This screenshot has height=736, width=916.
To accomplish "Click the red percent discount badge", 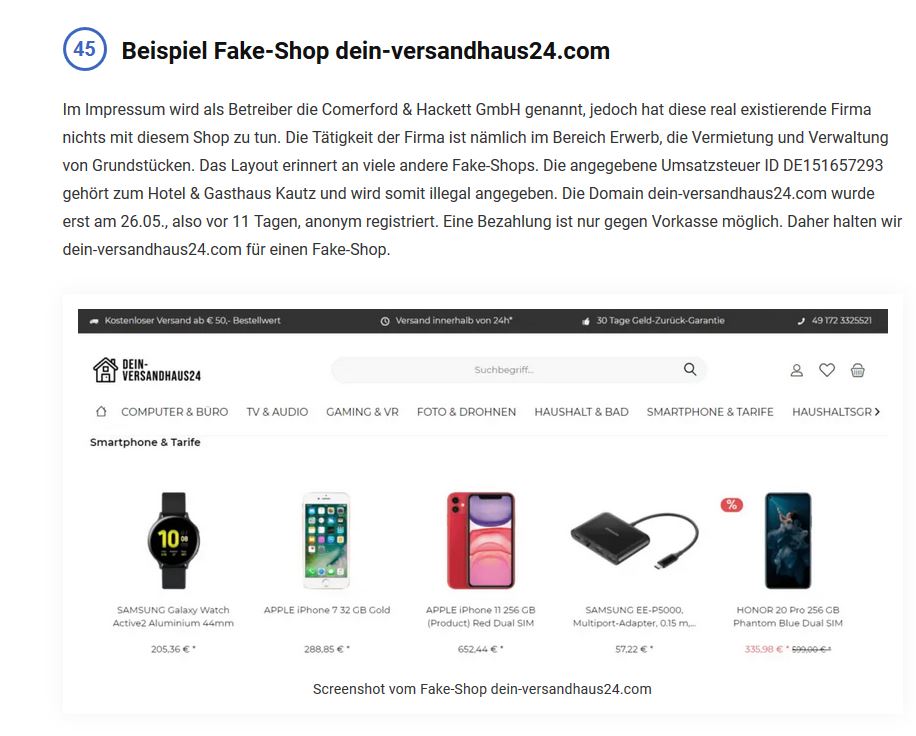I will (731, 505).
